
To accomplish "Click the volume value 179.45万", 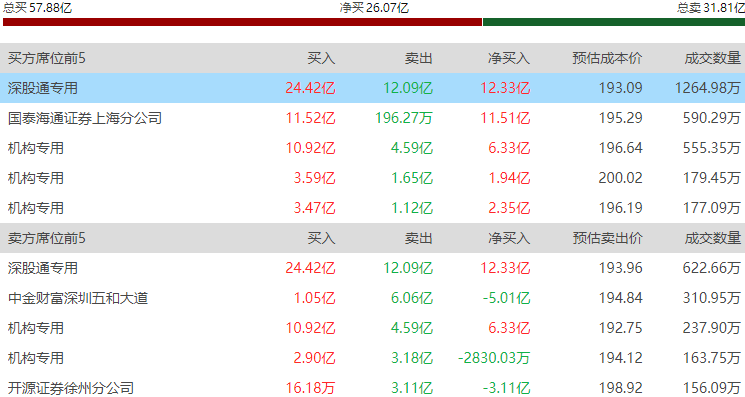I will tap(712, 178).
